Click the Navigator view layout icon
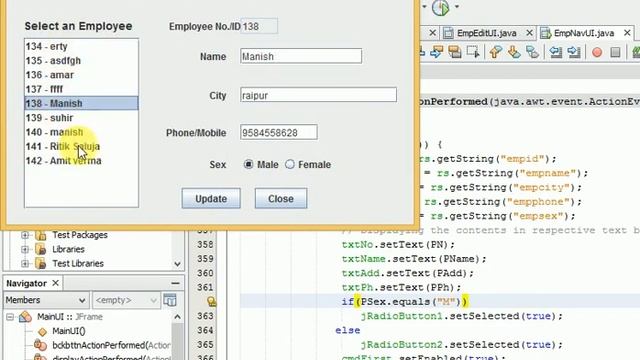The height and width of the screenshot is (360, 640). click(170, 300)
